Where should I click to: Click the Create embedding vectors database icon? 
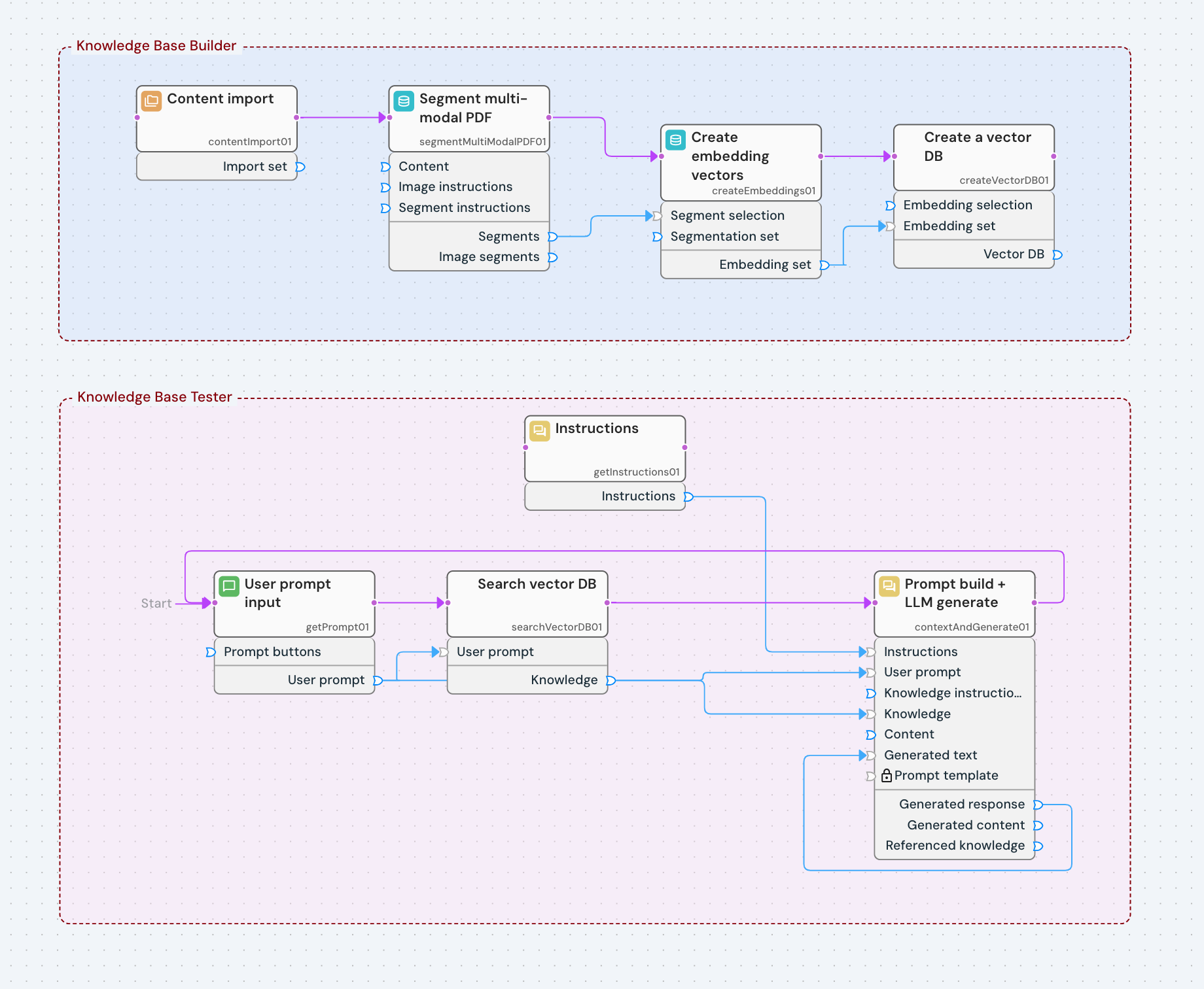pos(675,141)
